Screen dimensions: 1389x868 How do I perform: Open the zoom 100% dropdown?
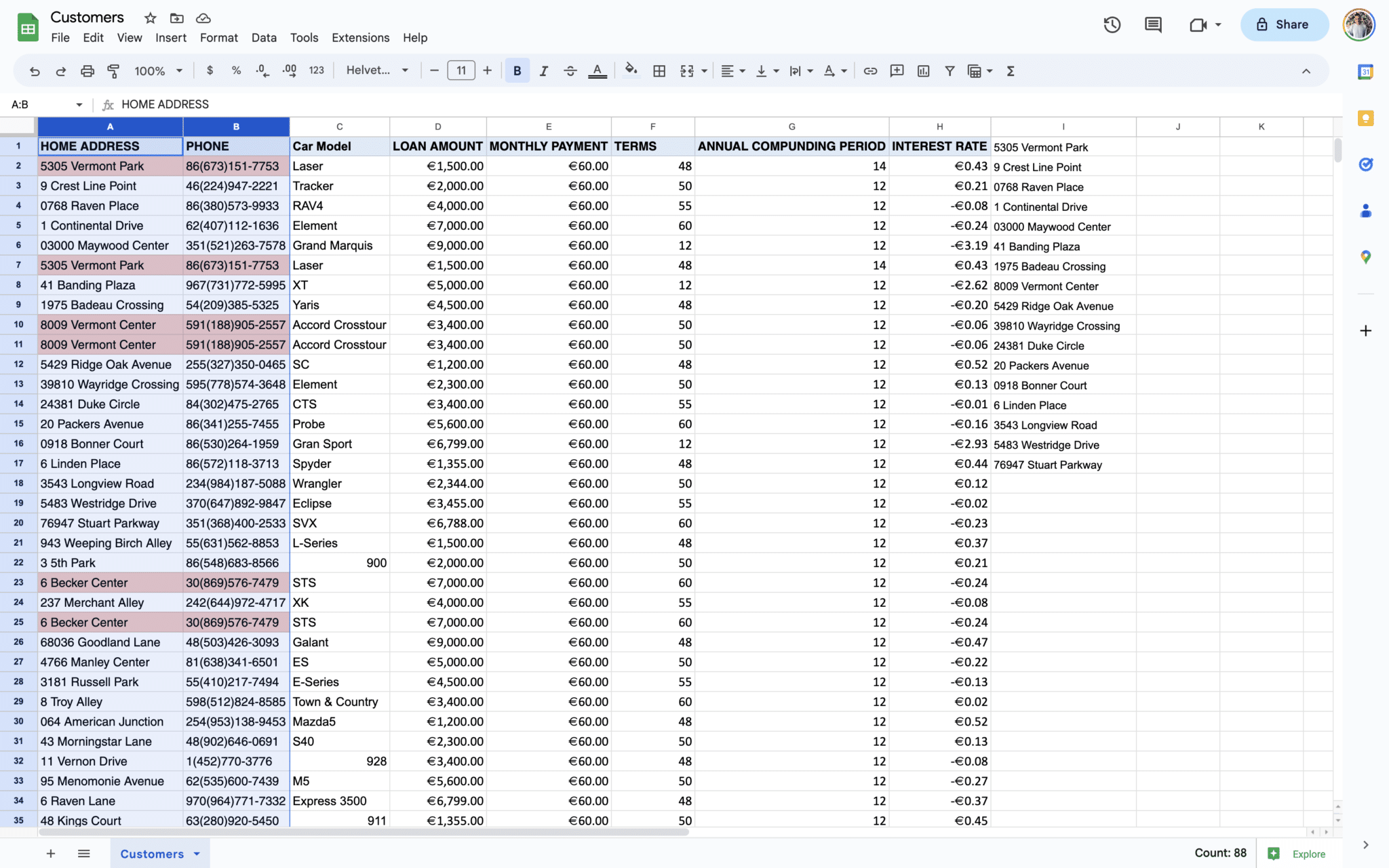[159, 71]
